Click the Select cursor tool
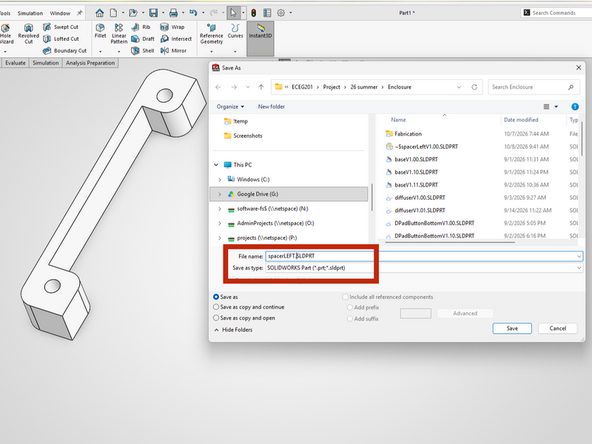Viewport: 592px width, 444px height. 233,13
